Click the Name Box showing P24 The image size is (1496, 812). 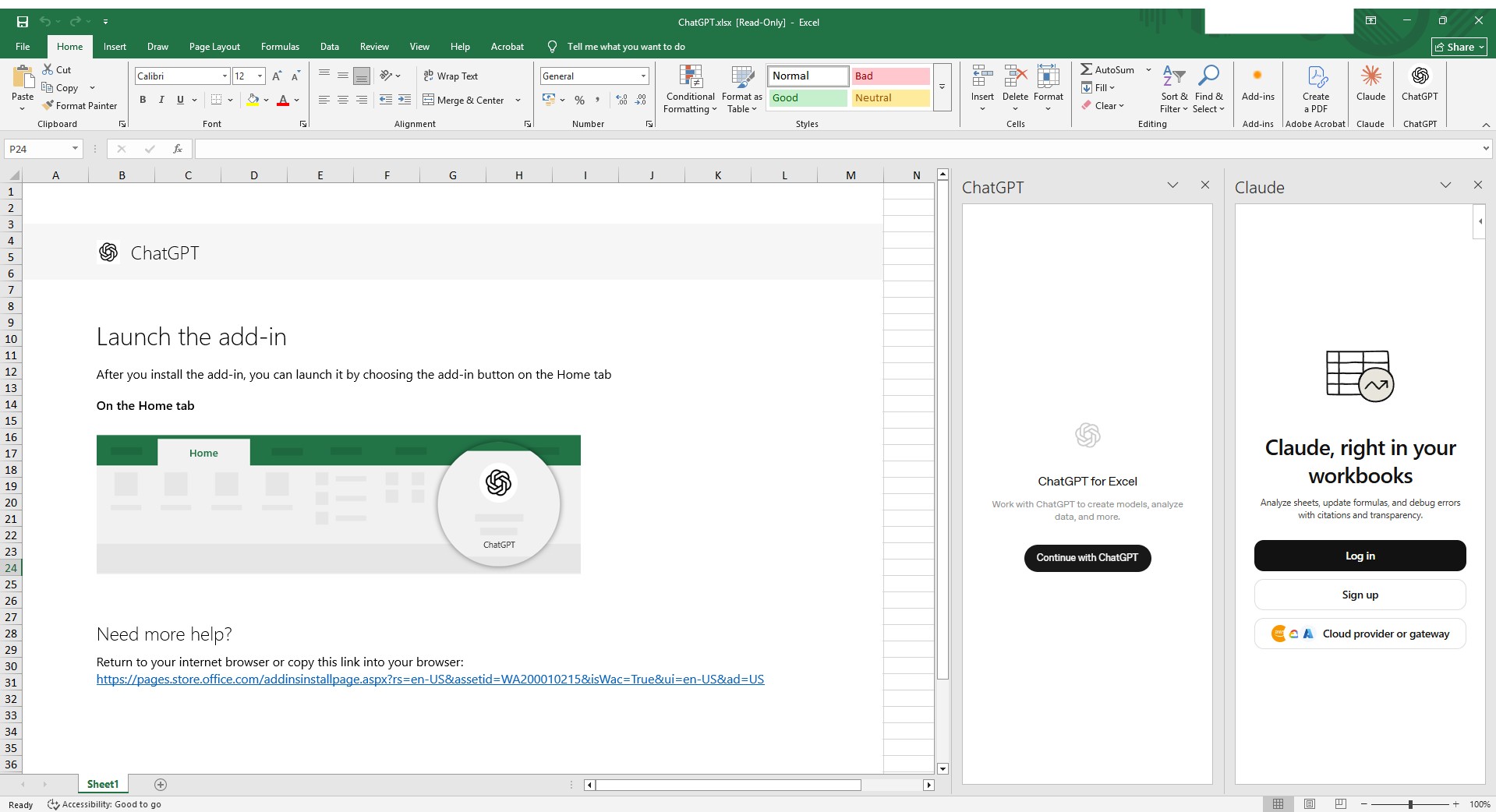(43, 149)
